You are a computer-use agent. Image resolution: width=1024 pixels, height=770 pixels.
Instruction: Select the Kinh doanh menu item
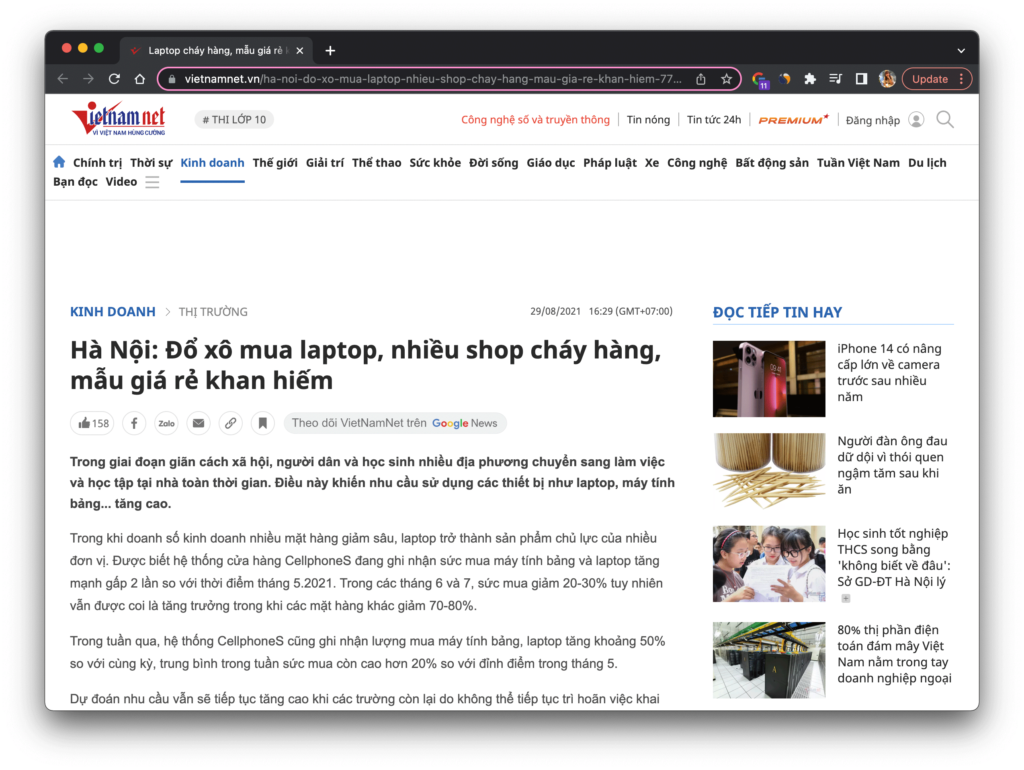pyautogui.click(x=212, y=163)
